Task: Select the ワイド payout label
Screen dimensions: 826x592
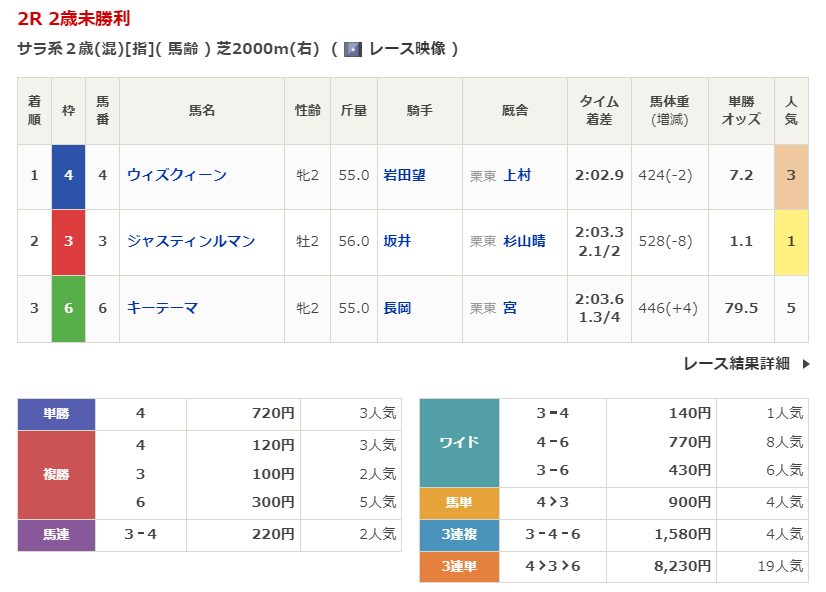Action: click(x=459, y=442)
